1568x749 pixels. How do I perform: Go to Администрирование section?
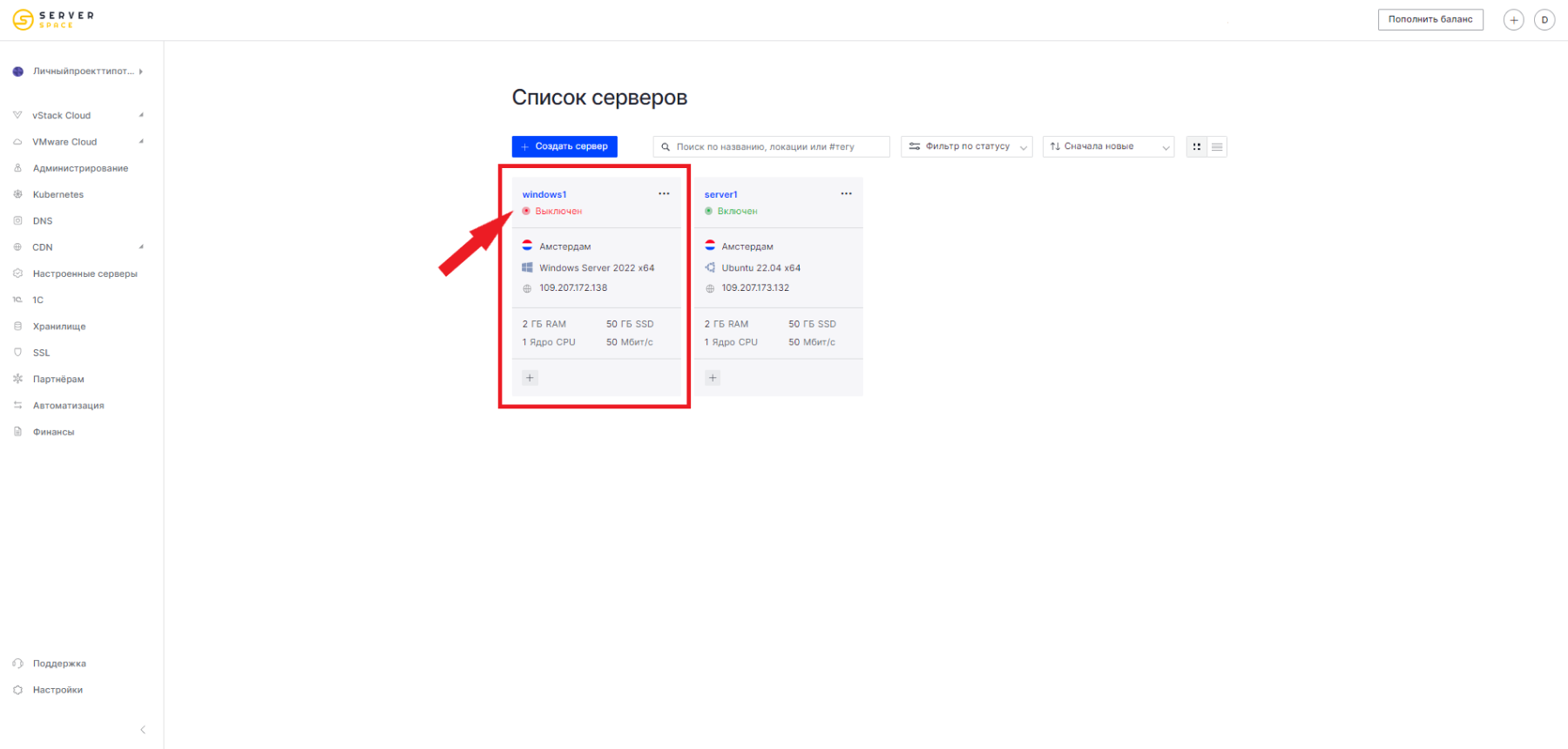click(80, 168)
